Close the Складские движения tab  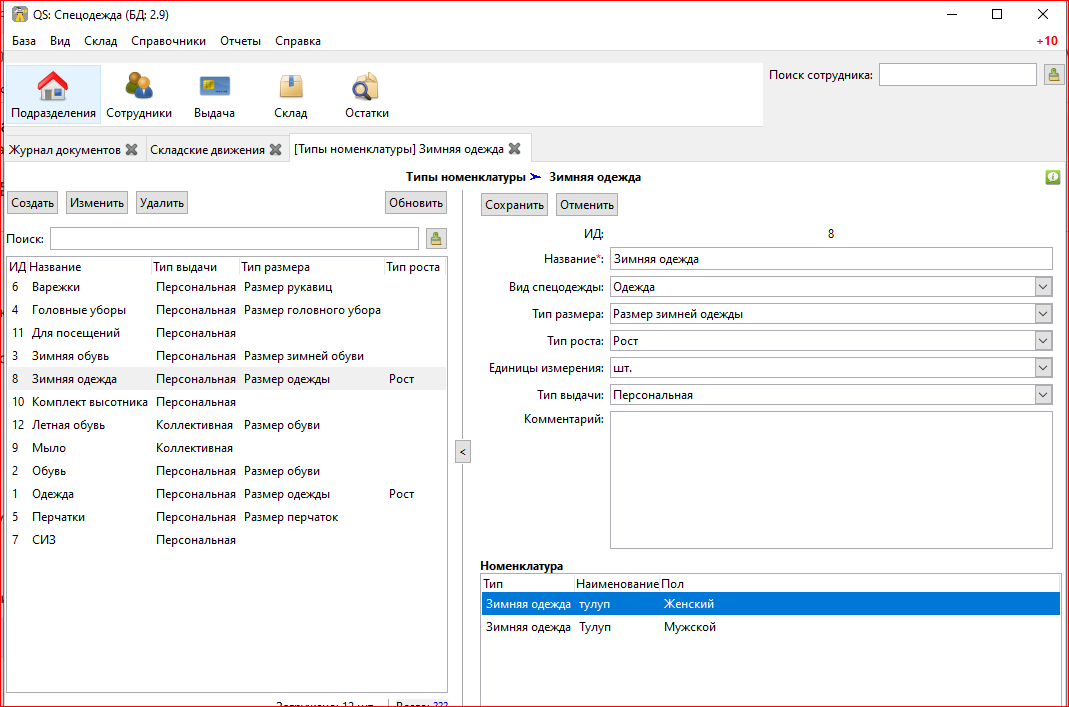point(275,150)
